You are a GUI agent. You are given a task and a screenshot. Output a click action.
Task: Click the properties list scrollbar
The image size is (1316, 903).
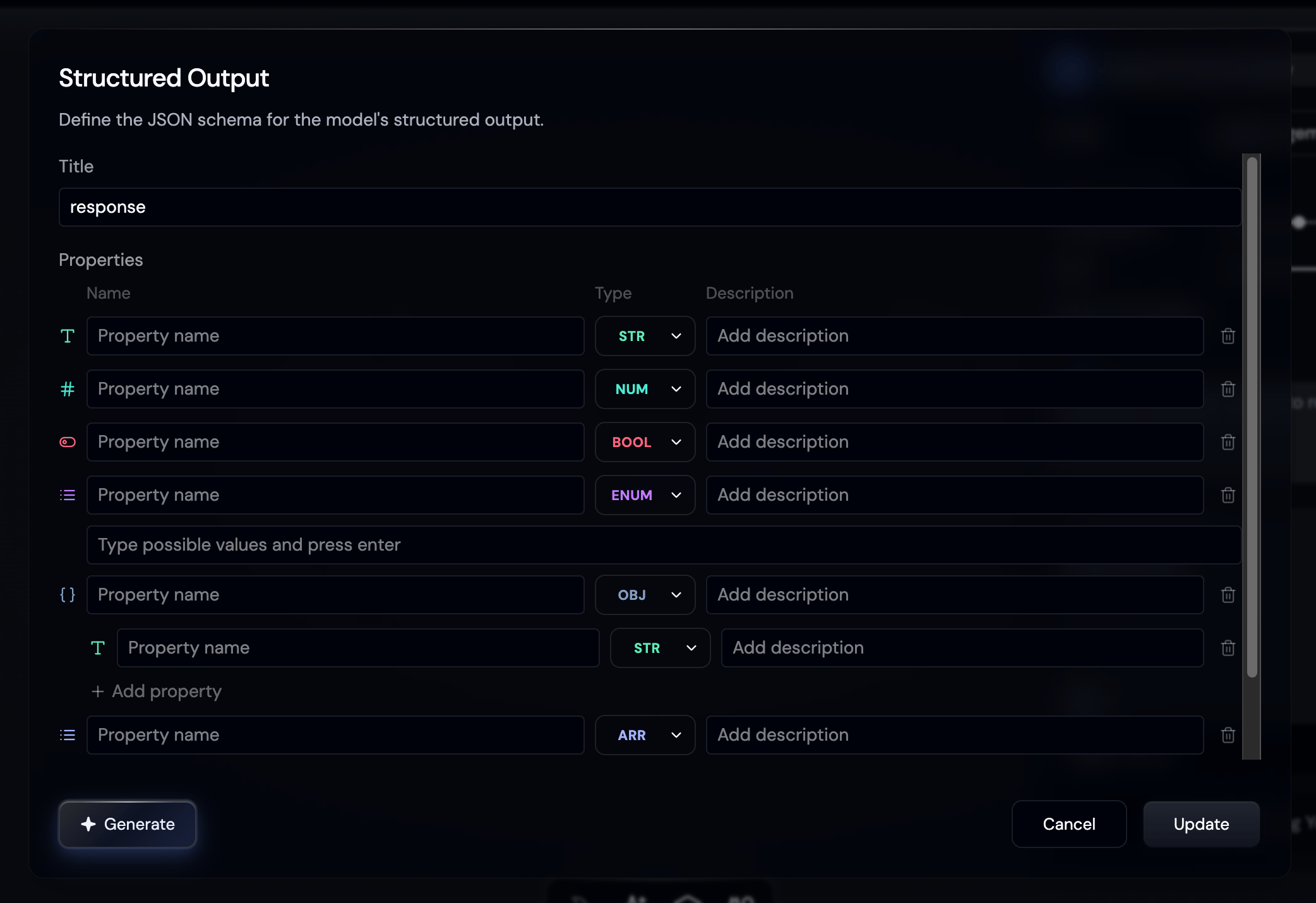tap(1252, 417)
